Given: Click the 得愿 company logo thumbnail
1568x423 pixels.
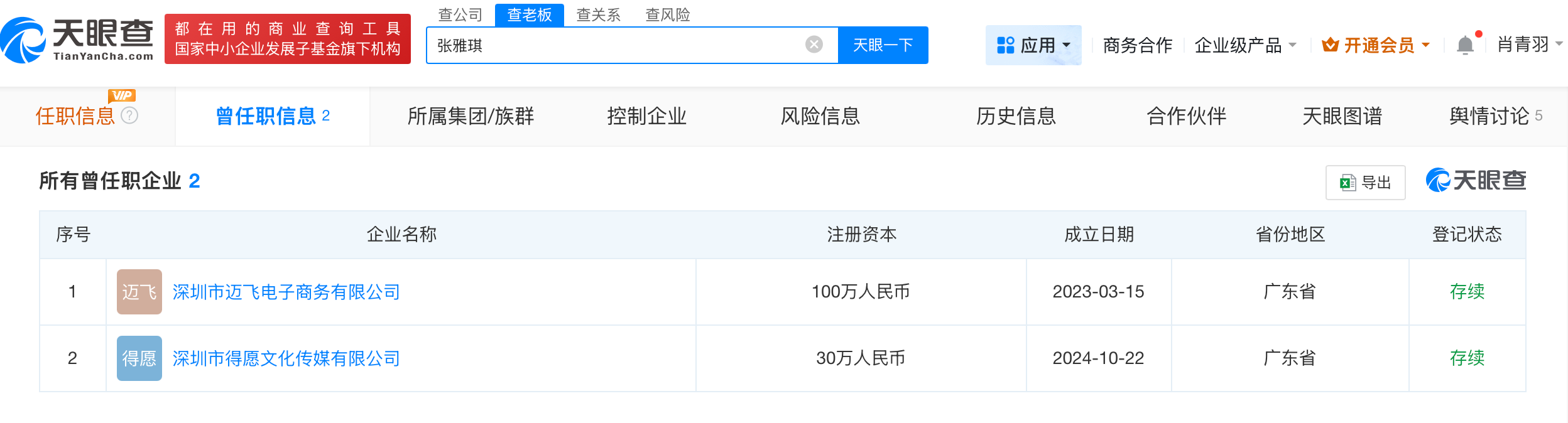Looking at the screenshot, I should click(x=139, y=358).
